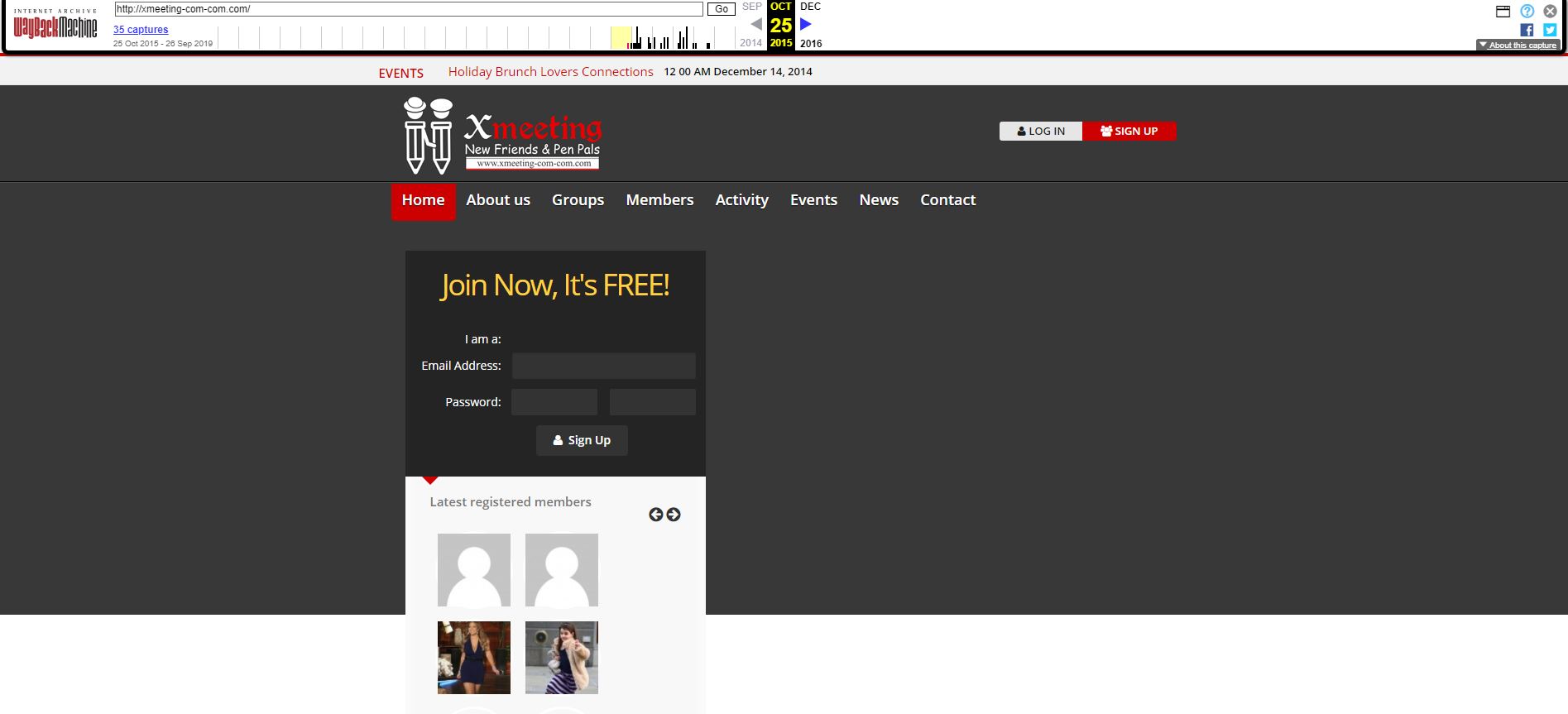Expand the About this capture panel
This screenshot has width=1568, height=714.
(x=1518, y=46)
